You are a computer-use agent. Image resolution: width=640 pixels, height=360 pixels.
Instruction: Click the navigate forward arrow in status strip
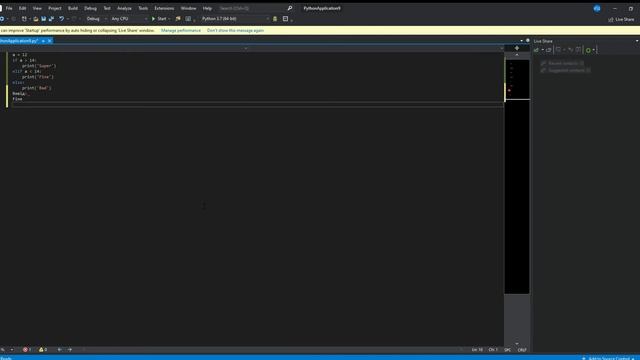click(x=70, y=349)
